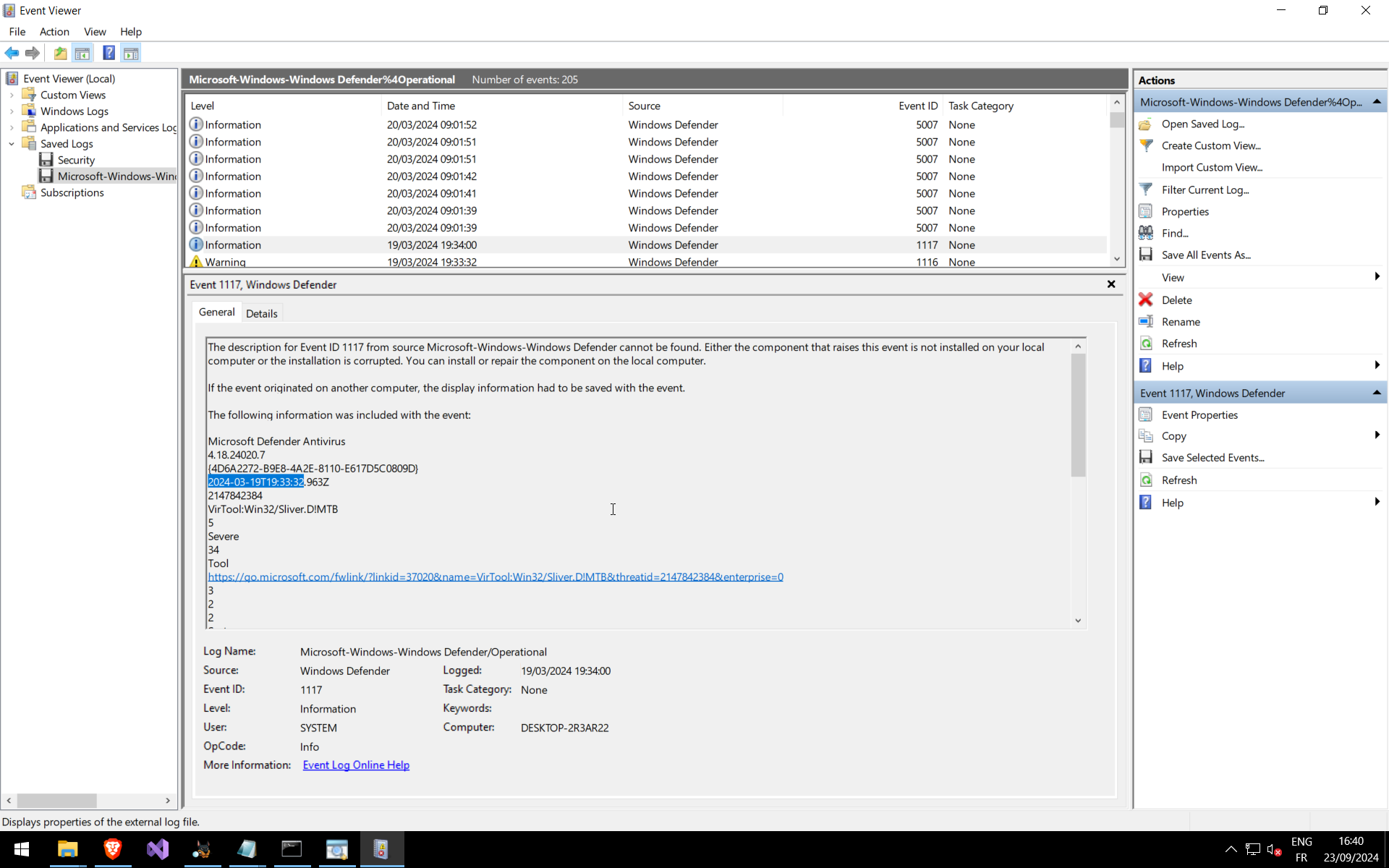The height and width of the screenshot is (868, 1389).
Task: Open the Help menu in menu bar
Action: click(x=131, y=32)
